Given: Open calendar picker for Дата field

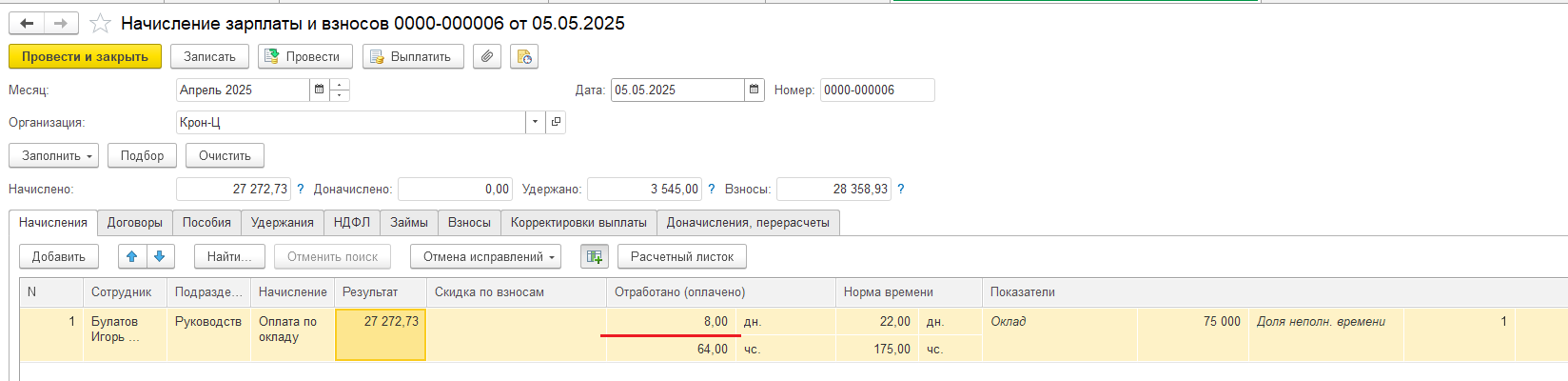Looking at the screenshot, I should coord(754,90).
